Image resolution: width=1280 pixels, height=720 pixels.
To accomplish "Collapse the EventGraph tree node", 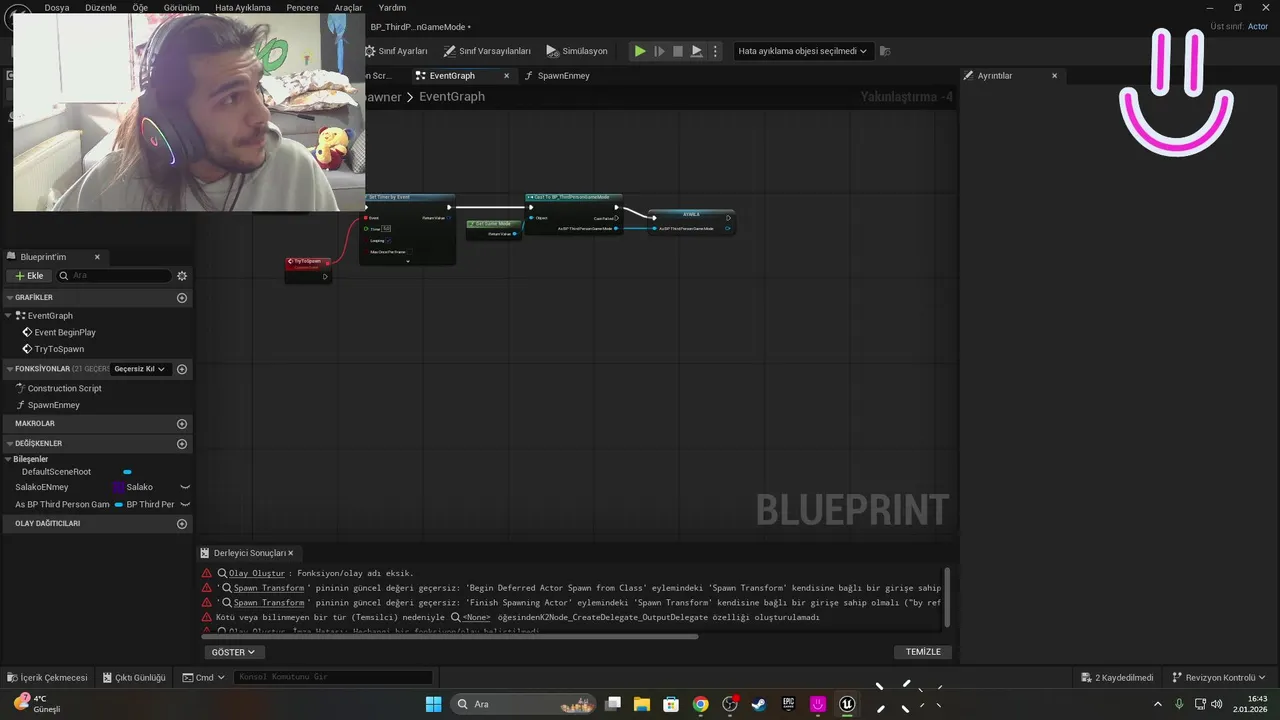I will click(x=9, y=316).
